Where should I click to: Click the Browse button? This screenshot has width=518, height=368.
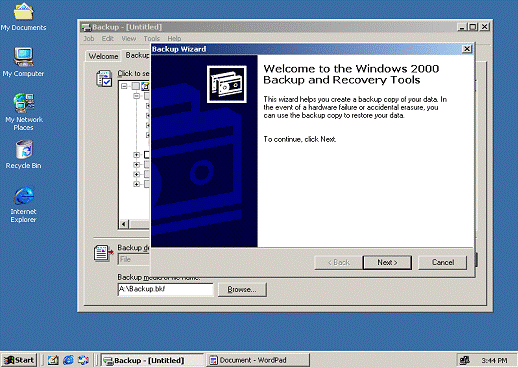242,289
